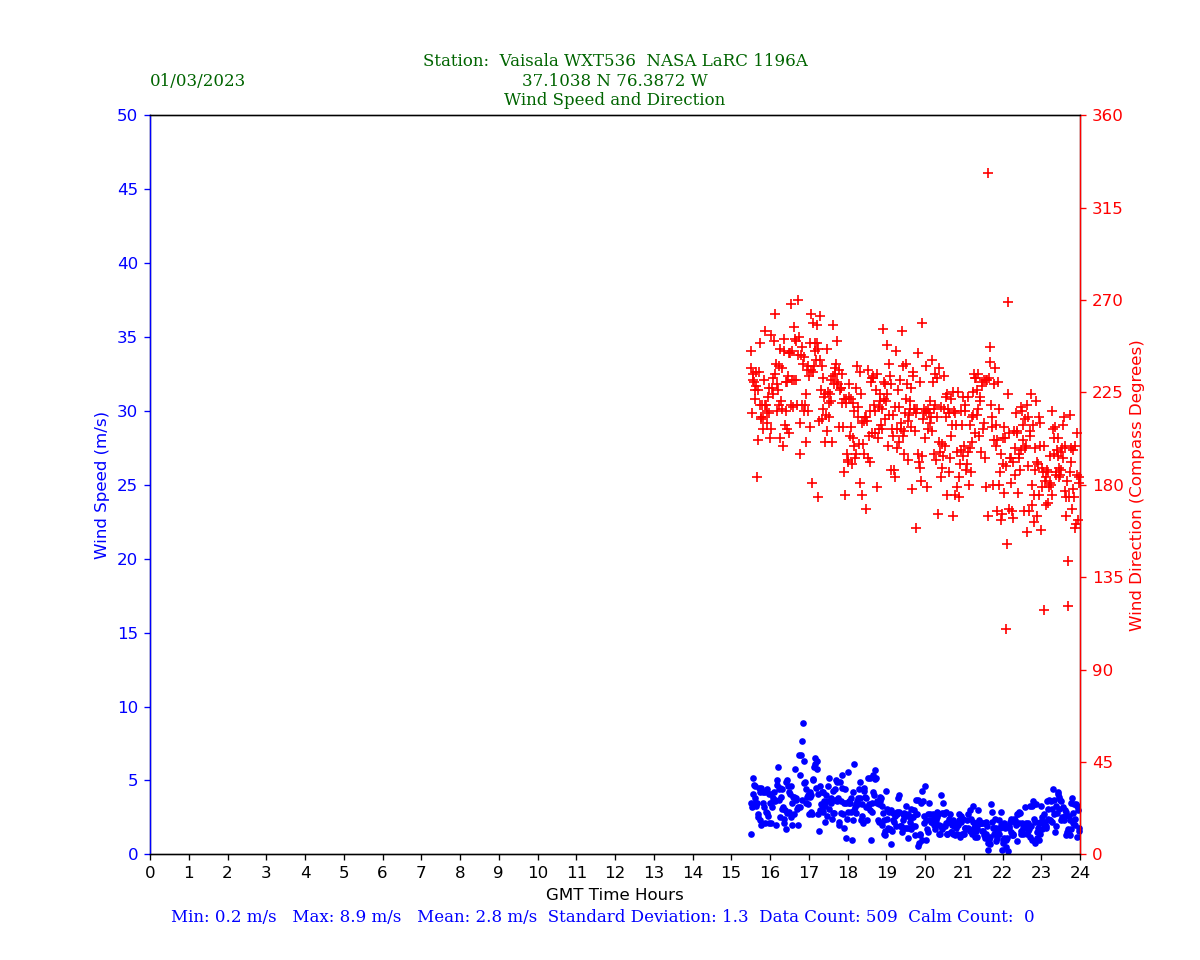Click the 180 tick on the direction axis
1200x960 pixels.
click(x=1106, y=485)
